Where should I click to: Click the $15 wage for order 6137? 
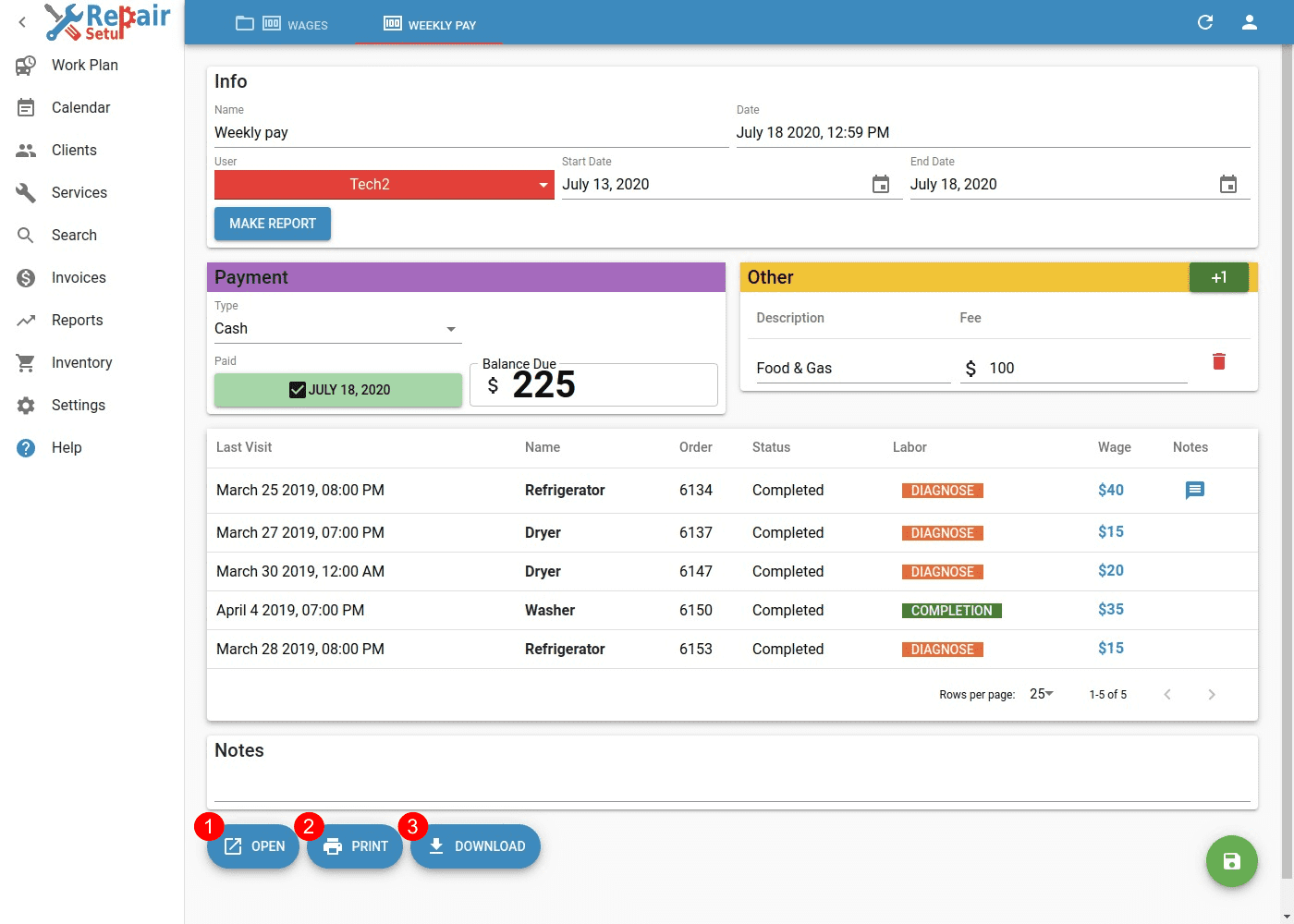[x=1111, y=531]
